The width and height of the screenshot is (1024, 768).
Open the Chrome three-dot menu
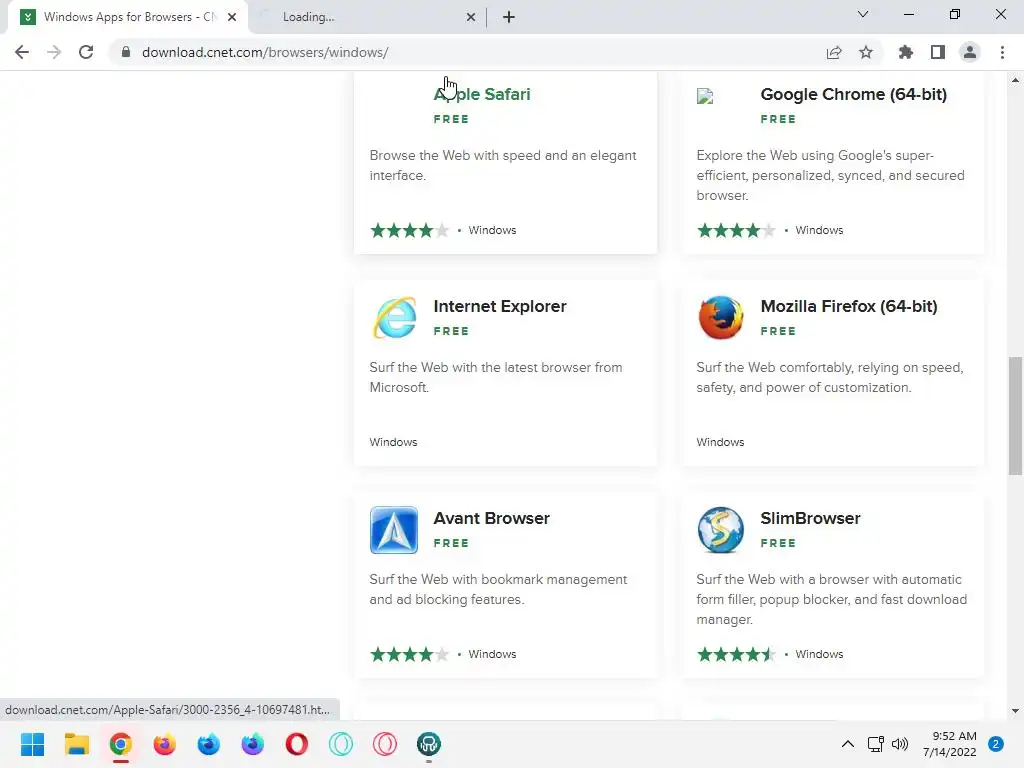point(1002,52)
